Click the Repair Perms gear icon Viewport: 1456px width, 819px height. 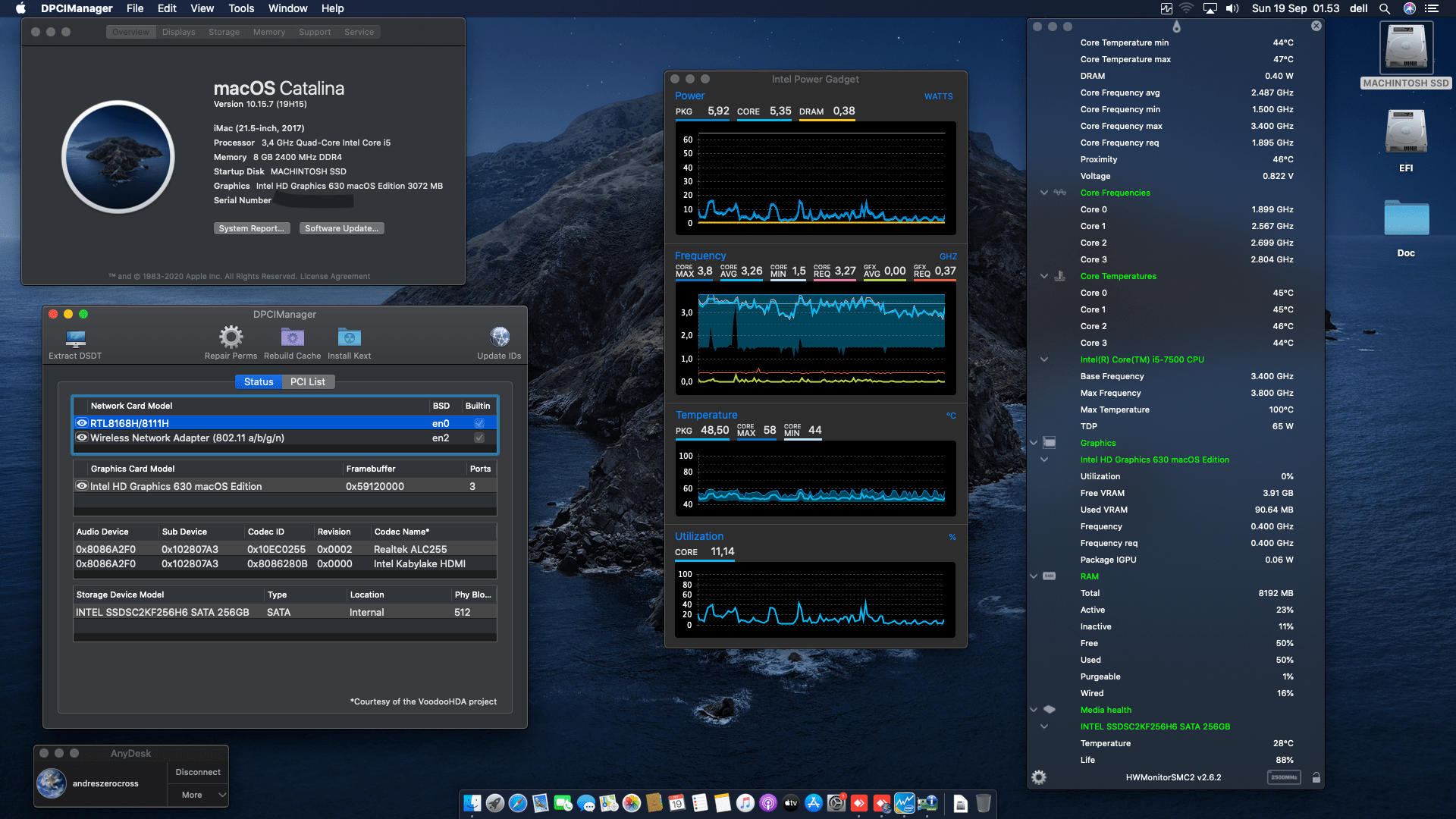coord(231,337)
